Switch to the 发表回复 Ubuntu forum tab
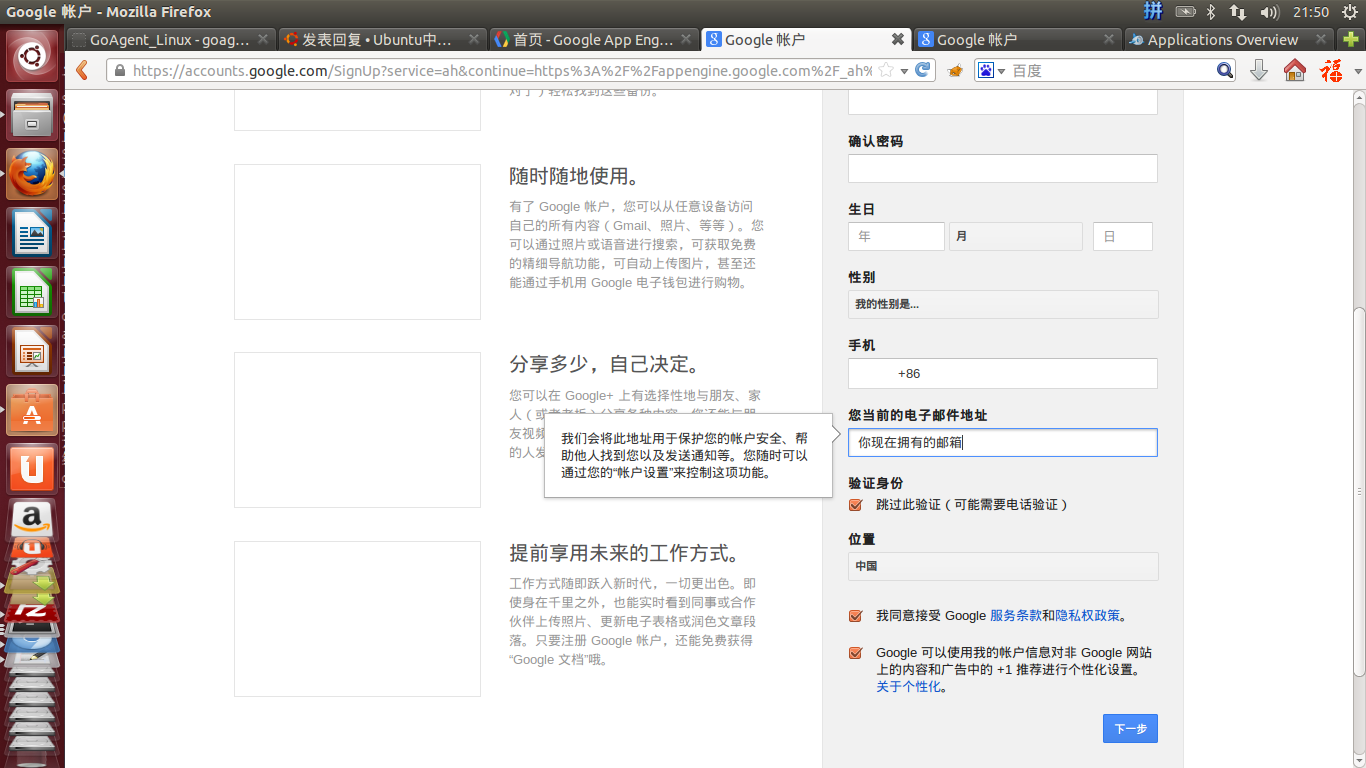The width and height of the screenshot is (1366, 768). pos(380,40)
